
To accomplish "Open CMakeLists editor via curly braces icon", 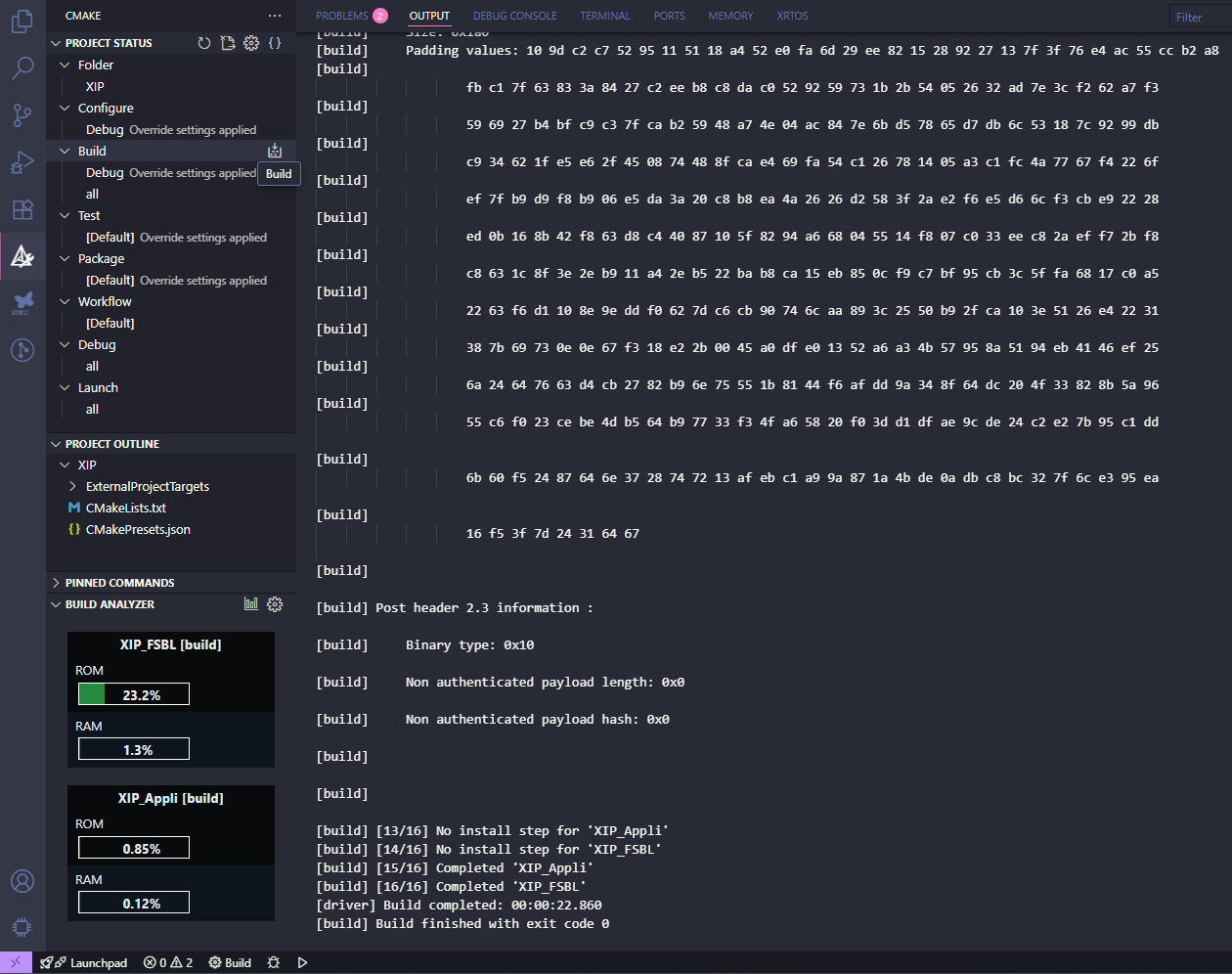I will [x=275, y=42].
